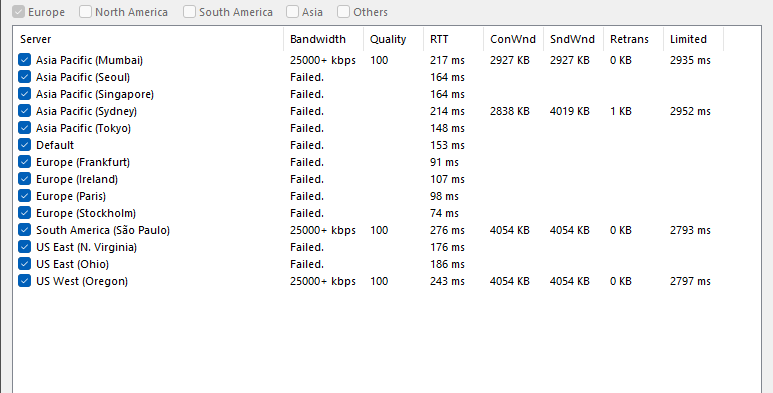Screen dimensions: 773x393
Task: Click Frankfurt's 91 ms RTT value
Action: click(444, 162)
